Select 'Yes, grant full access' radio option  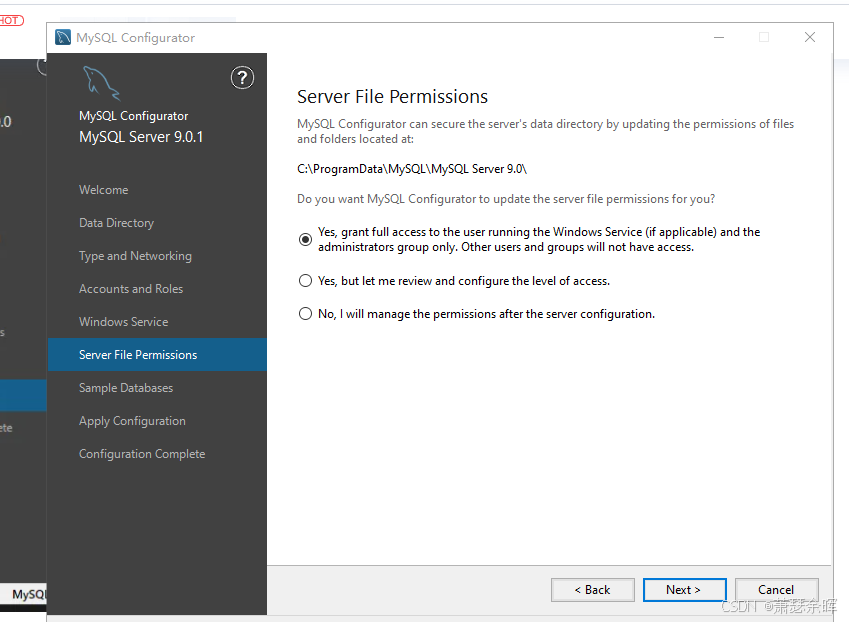tap(306, 239)
